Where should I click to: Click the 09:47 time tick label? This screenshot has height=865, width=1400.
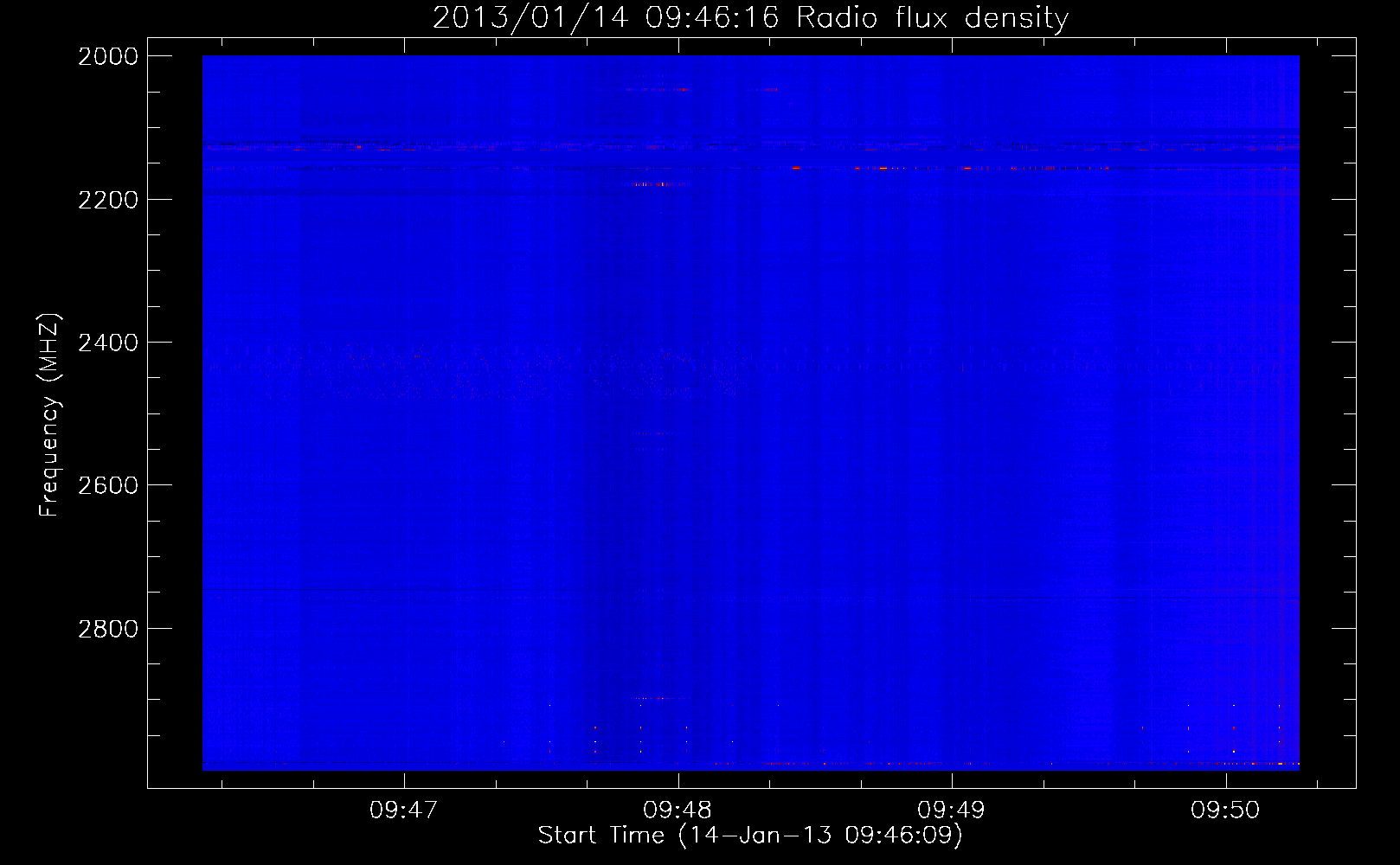coord(404,810)
